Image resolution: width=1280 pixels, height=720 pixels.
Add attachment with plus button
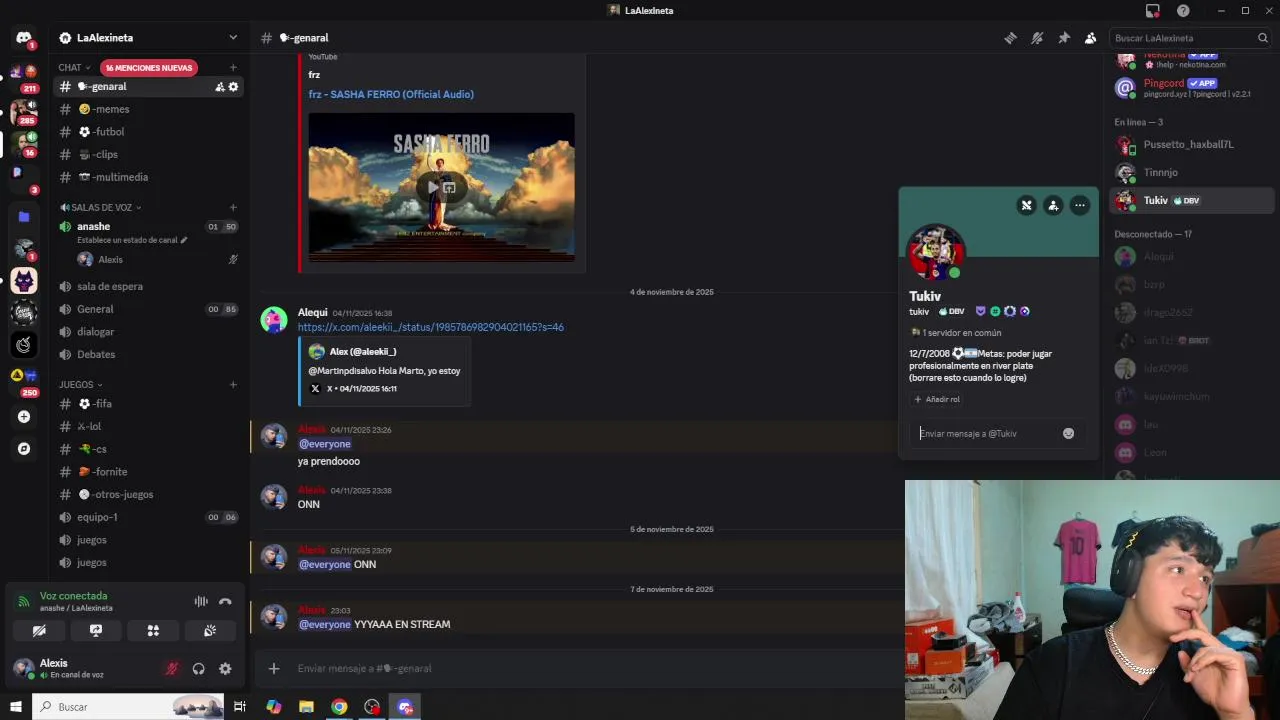tap(274, 668)
